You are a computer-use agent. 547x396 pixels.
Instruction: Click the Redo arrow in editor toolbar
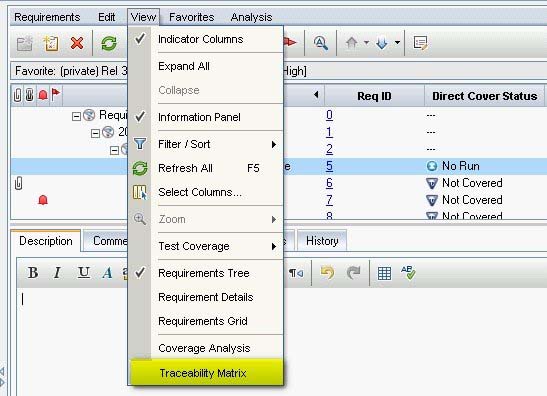coord(353,272)
